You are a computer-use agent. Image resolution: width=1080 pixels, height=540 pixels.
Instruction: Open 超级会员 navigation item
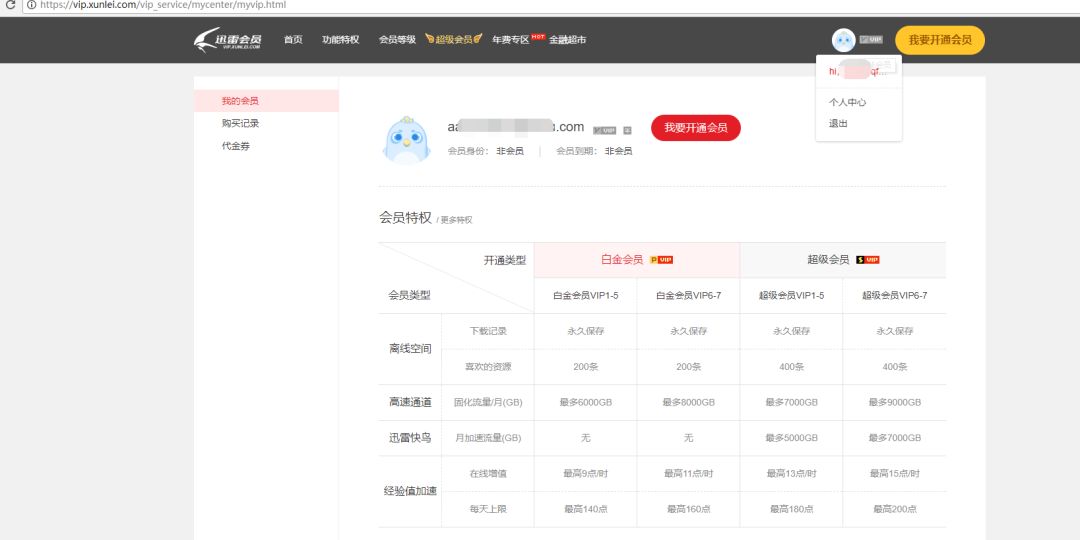click(x=453, y=40)
